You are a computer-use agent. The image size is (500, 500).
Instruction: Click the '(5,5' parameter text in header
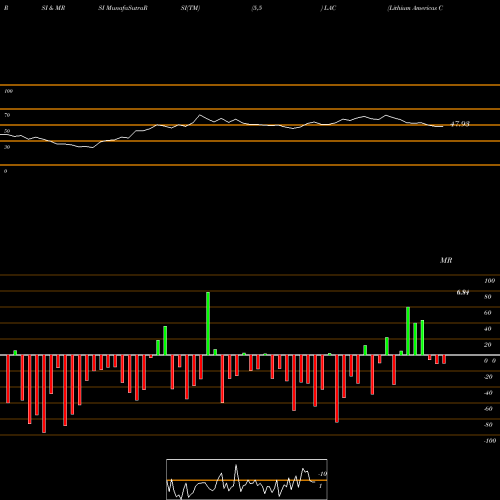(257, 8)
